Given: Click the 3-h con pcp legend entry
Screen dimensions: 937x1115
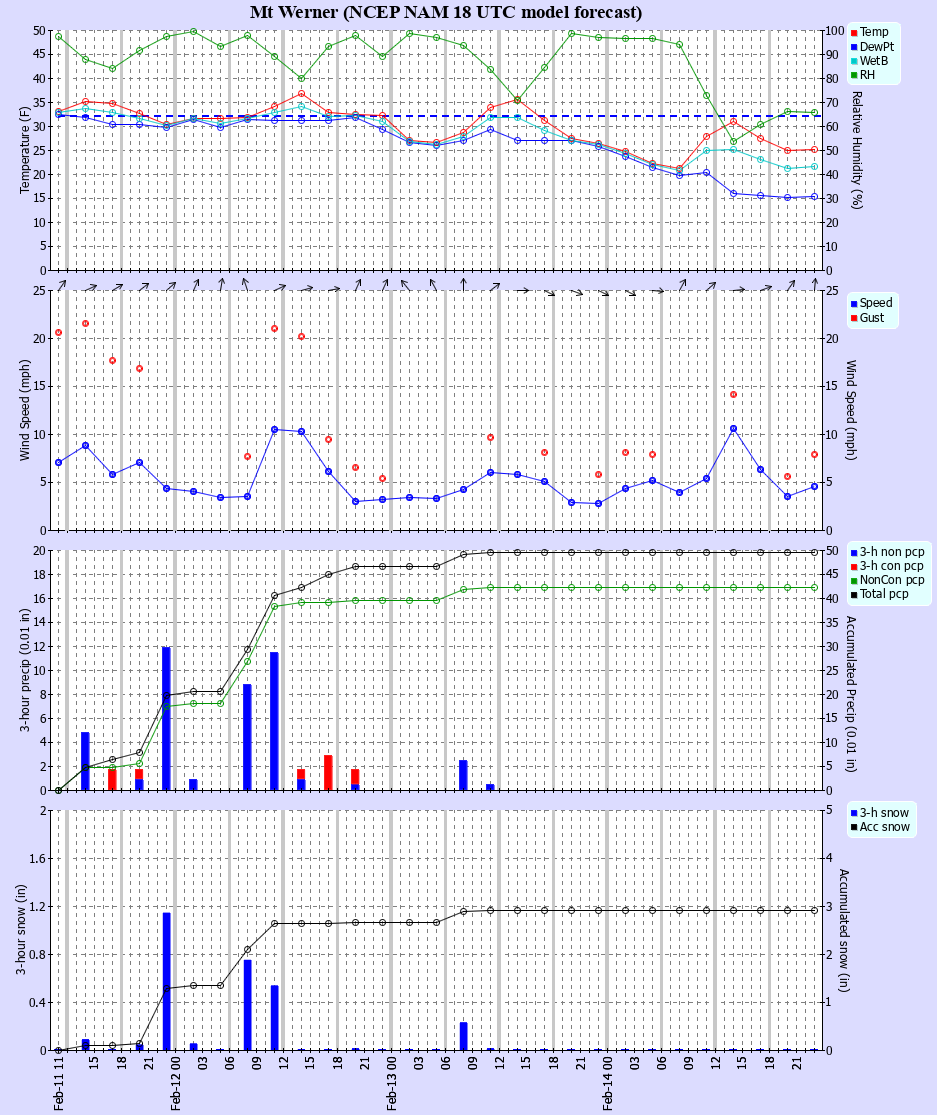Looking at the screenshot, I should (x=889, y=566).
